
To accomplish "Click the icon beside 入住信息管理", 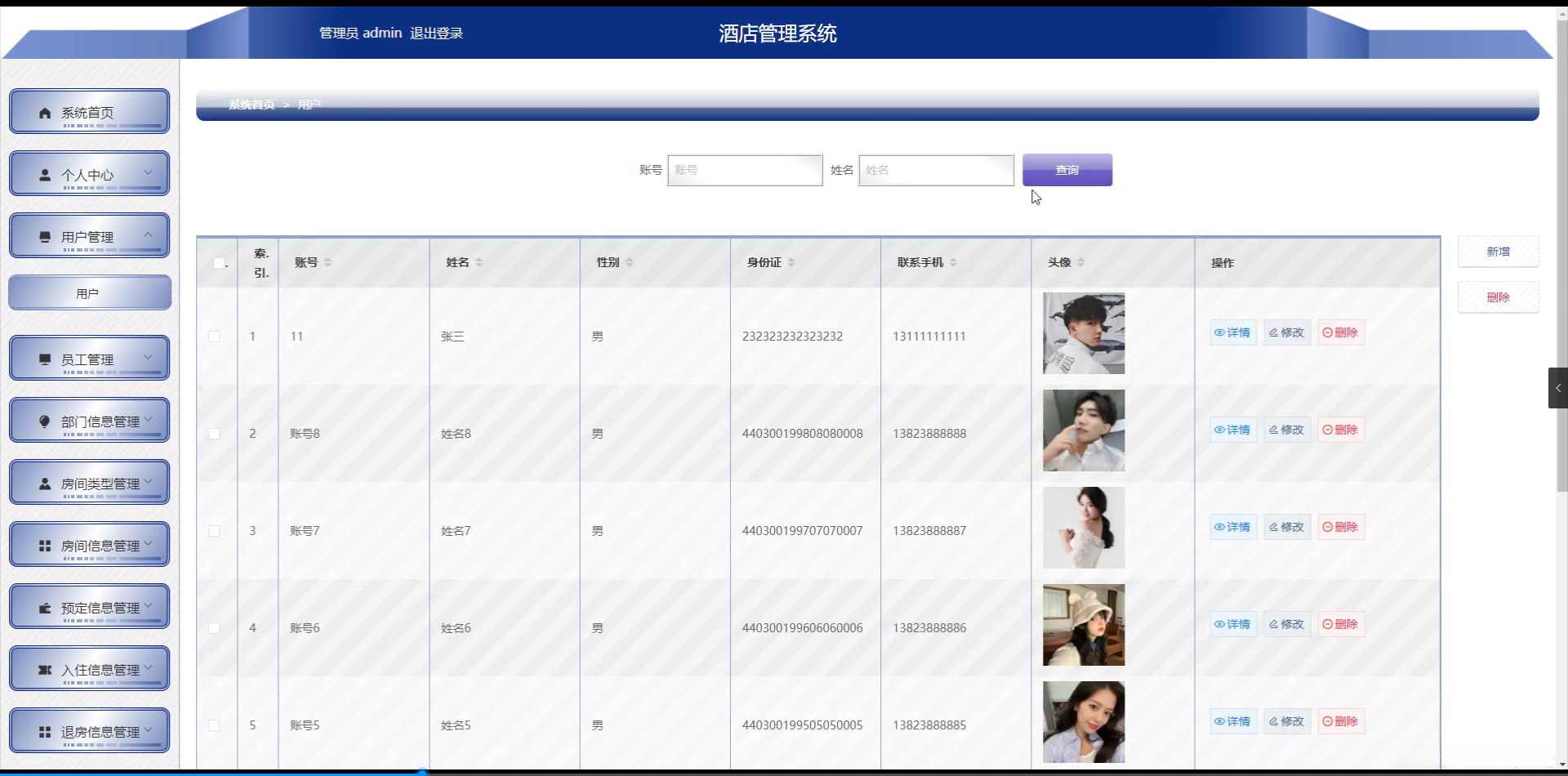I will click(x=45, y=670).
